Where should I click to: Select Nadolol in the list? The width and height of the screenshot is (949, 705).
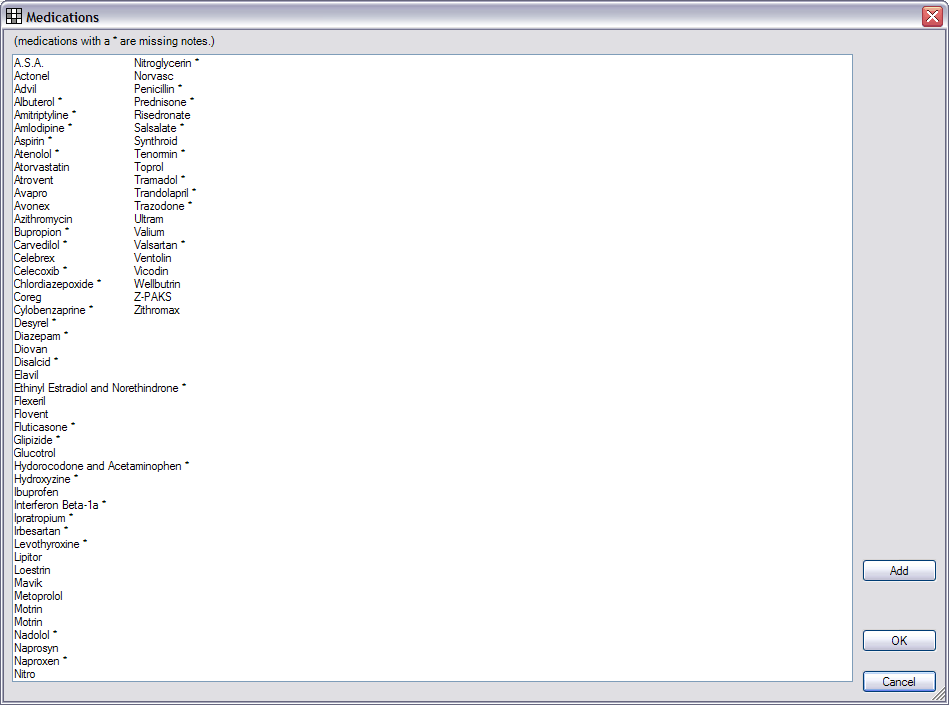[35, 635]
